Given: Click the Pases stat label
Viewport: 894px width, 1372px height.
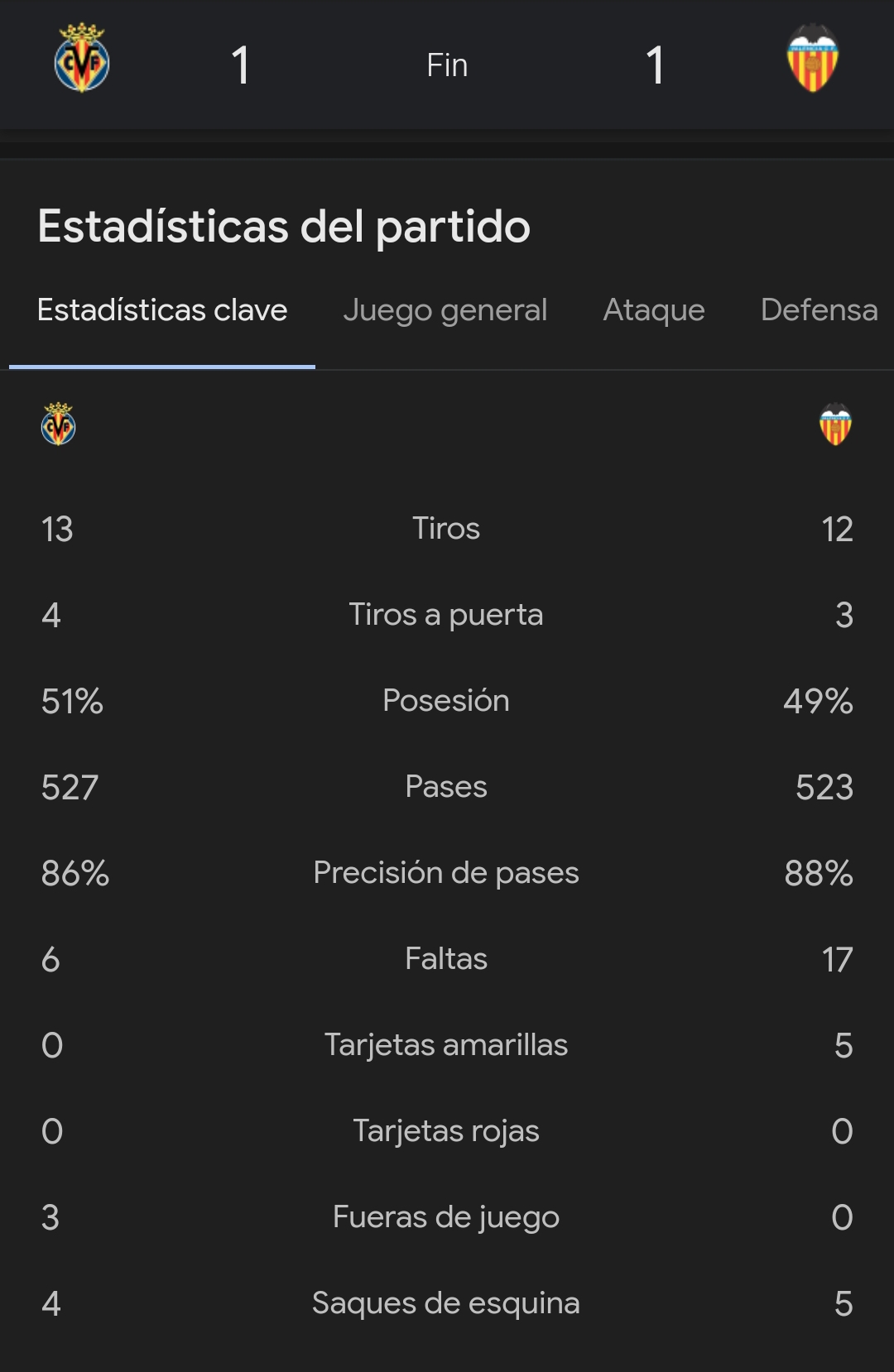Looking at the screenshot, I should pyautogui.click(x=446, y=786).
